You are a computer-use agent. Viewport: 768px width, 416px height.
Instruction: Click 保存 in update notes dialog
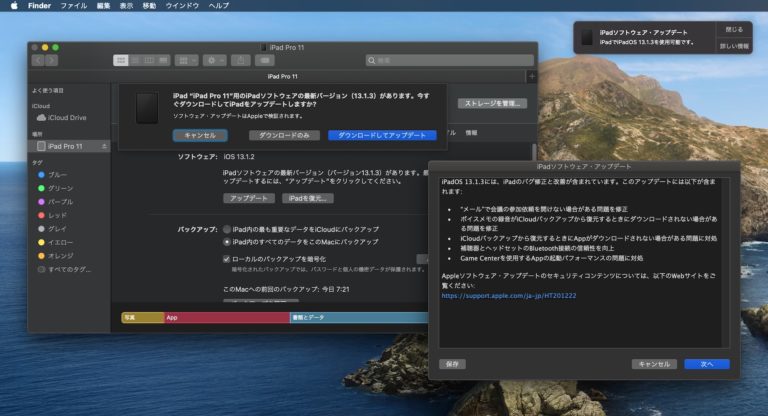coord(452,364)
